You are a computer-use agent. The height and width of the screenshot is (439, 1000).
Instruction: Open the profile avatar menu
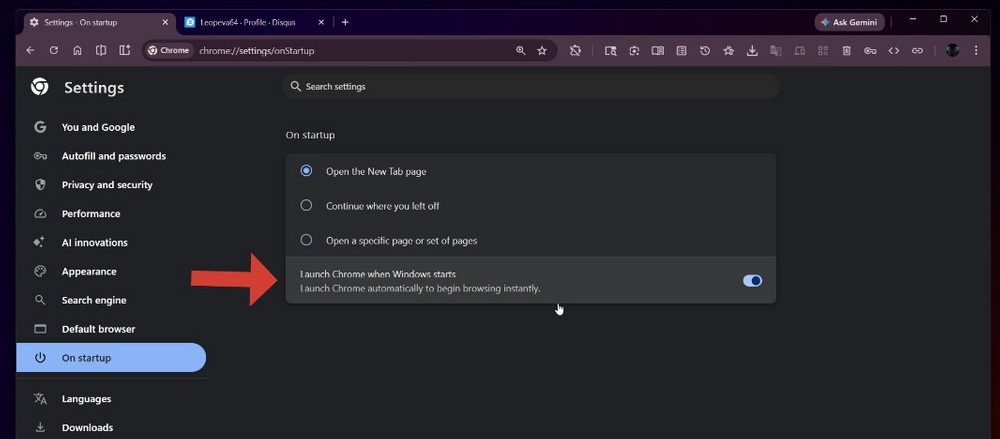[952, 50]
